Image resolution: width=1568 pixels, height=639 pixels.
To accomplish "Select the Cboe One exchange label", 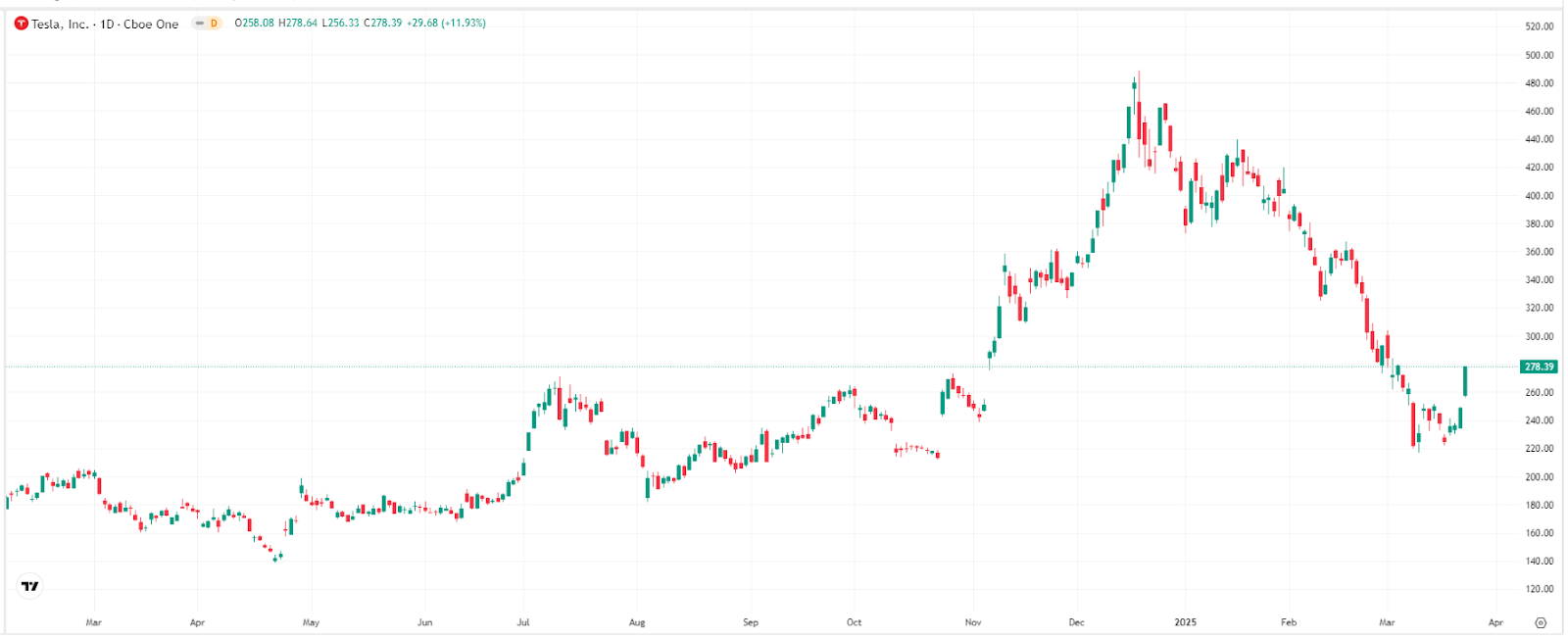I will click(151, 24).
